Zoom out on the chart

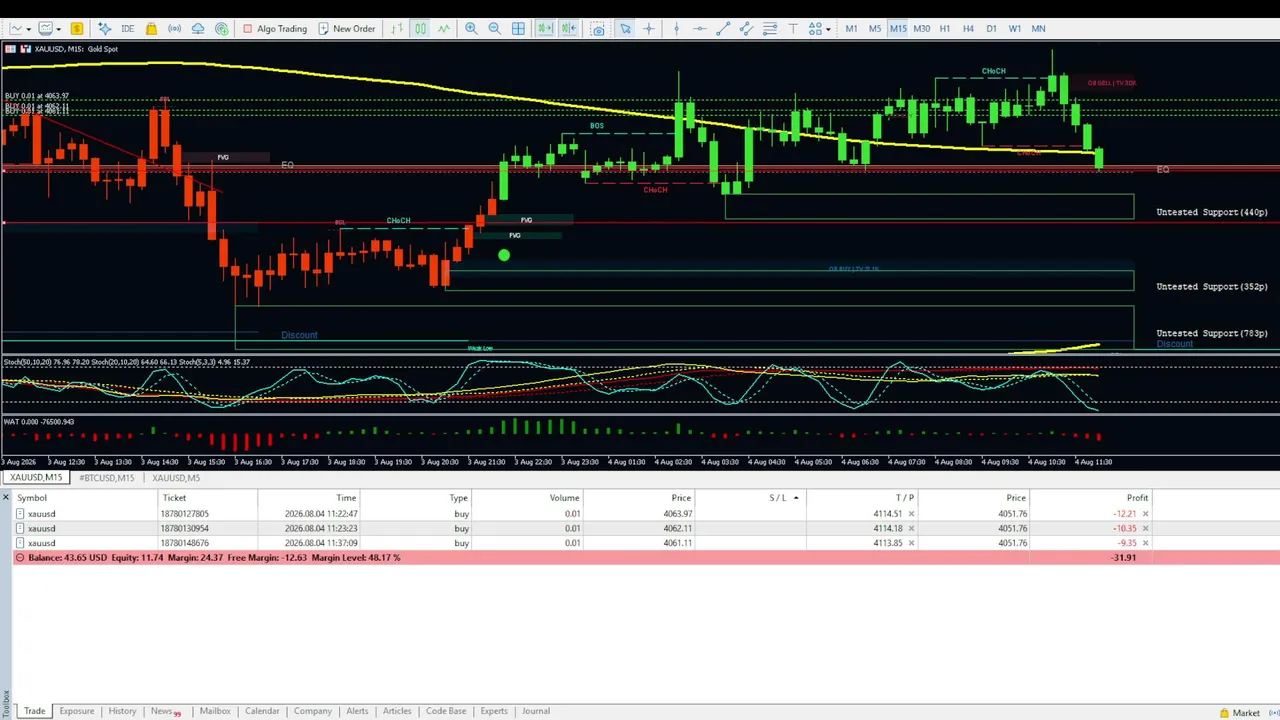[x=494, y=28]
